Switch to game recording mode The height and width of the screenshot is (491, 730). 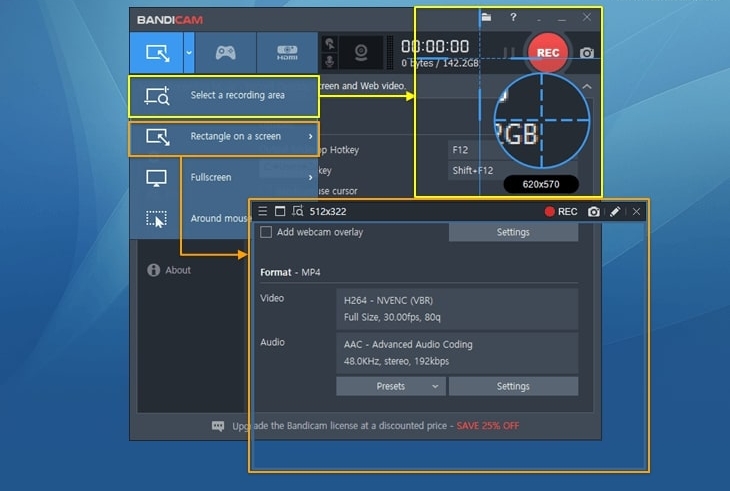tap(225, 53)
